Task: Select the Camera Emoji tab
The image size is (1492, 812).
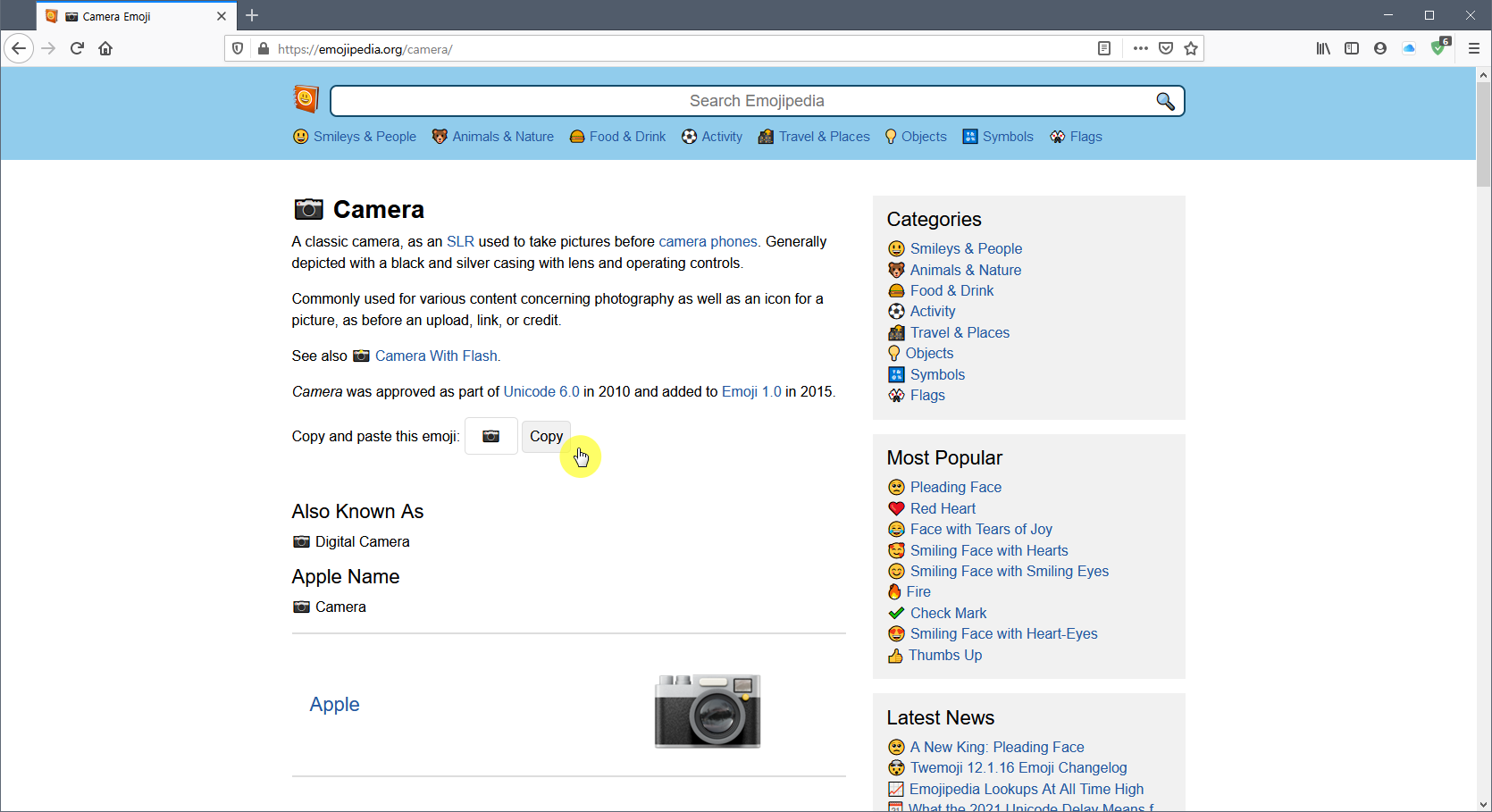Action: coord(136,16)
